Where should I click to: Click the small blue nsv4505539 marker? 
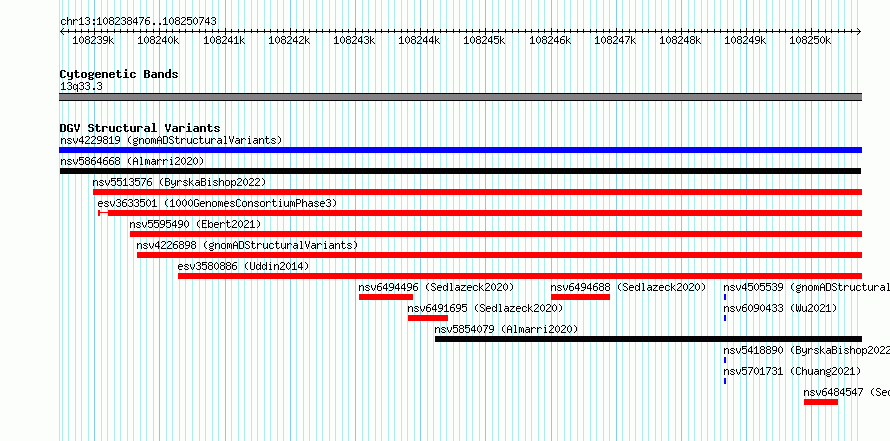pos(725,297)
